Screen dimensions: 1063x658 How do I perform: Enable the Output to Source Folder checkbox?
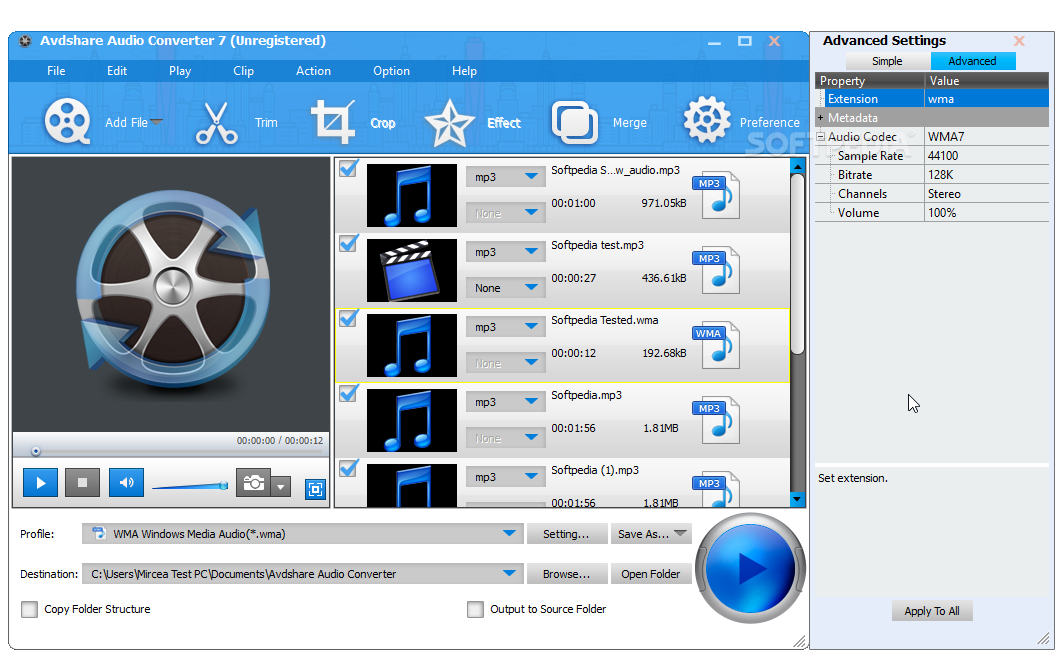tap(475, 609)
